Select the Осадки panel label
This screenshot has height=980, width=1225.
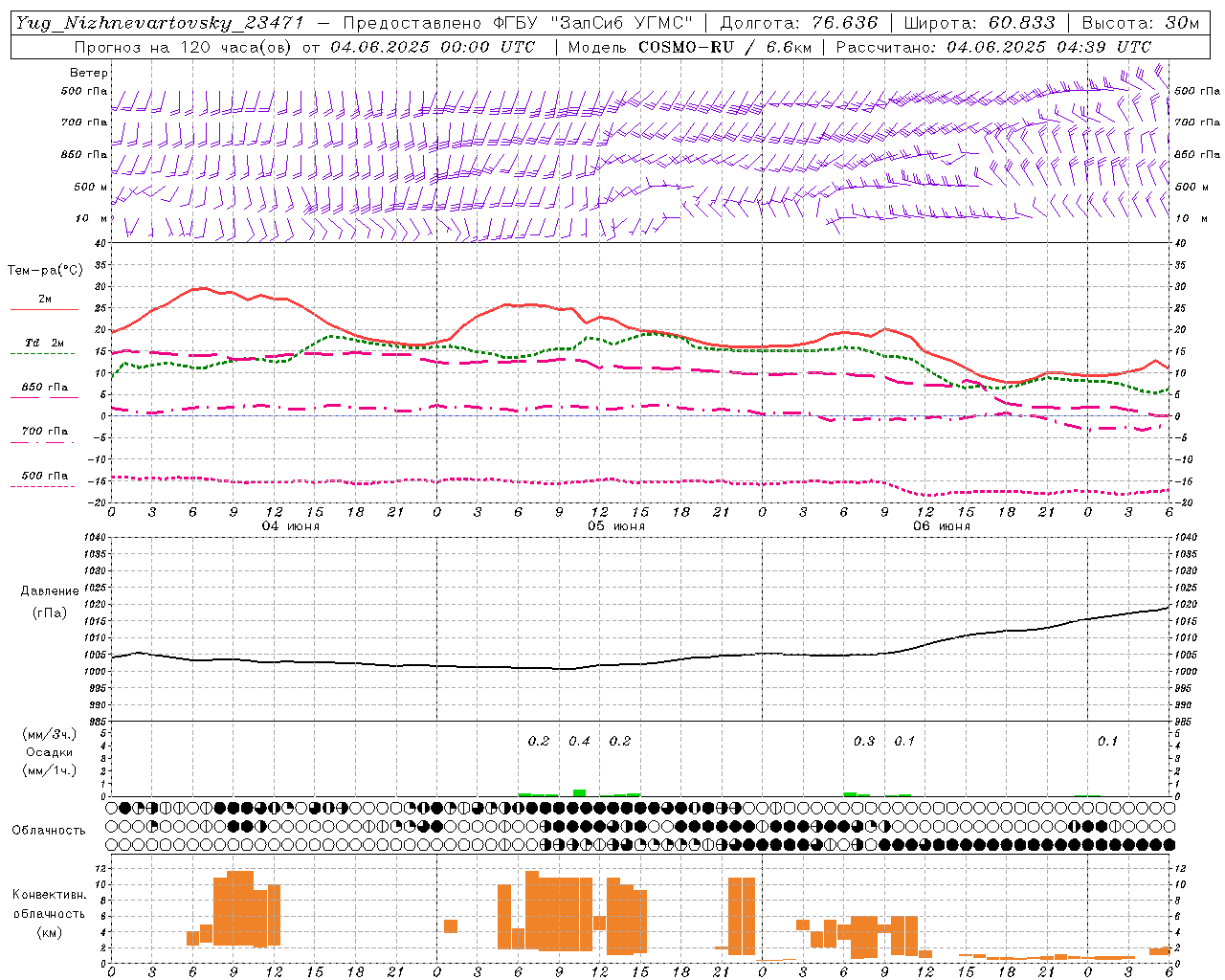point(50,752)
